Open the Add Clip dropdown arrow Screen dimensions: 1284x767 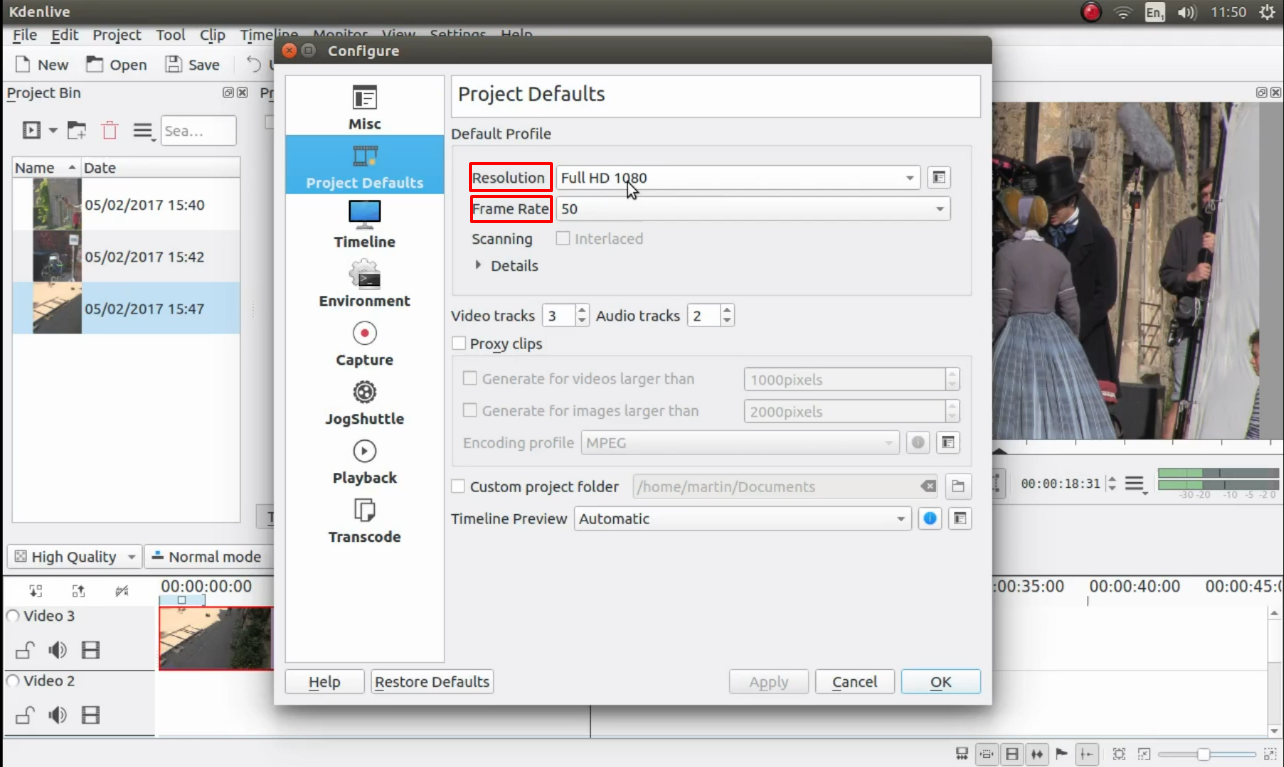[x=53, y=130]
